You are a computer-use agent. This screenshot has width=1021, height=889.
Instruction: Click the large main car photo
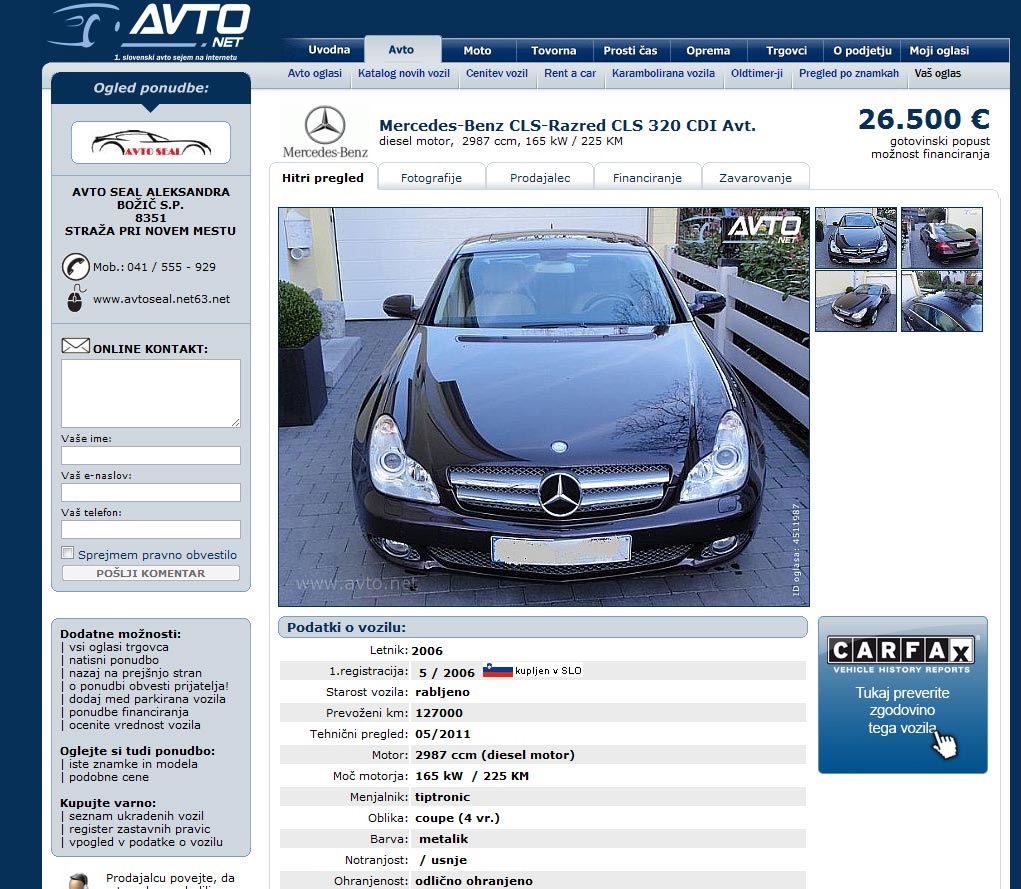pos(544,407)
